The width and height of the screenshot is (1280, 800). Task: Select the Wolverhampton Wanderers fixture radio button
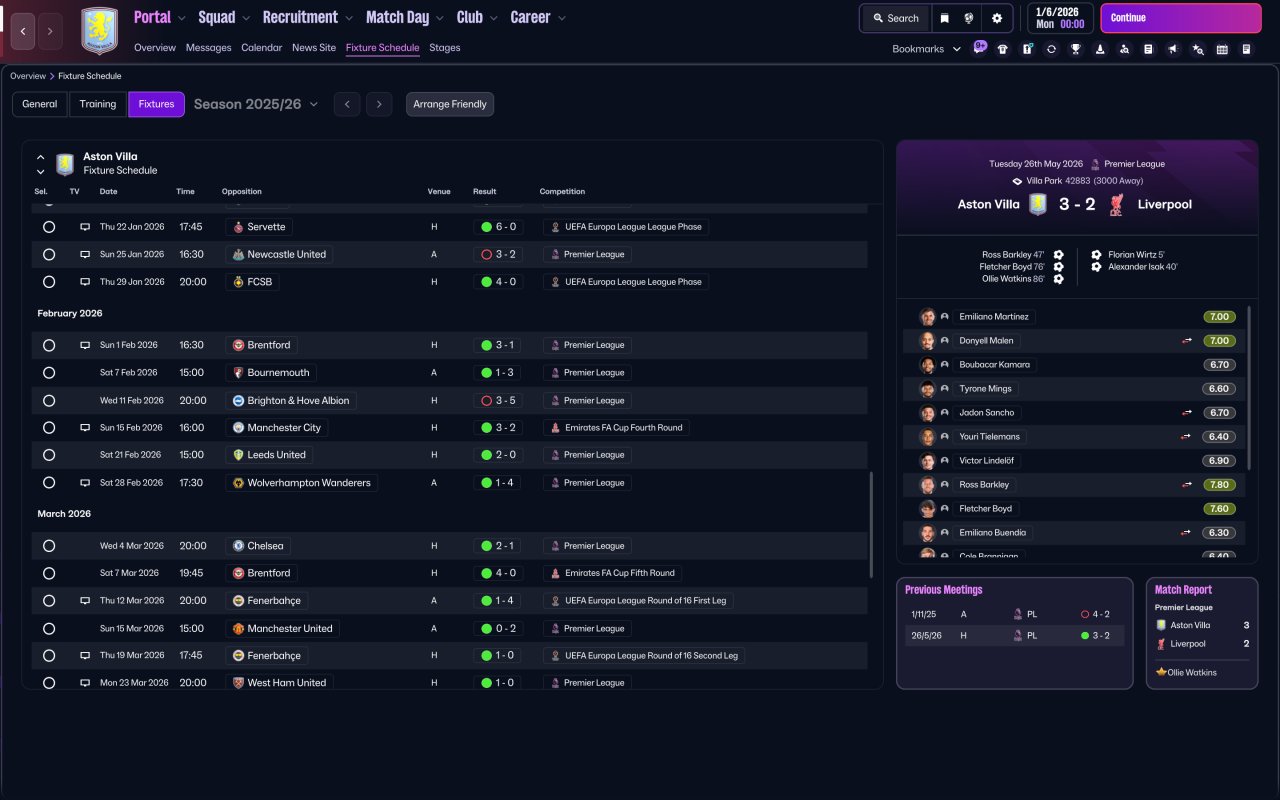click(49, 483)
